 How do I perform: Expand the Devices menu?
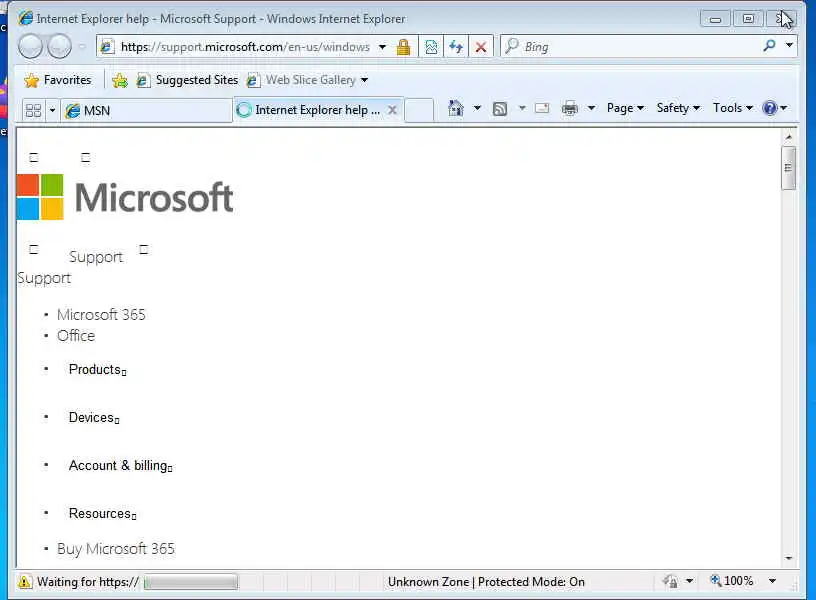pos(94,418)
